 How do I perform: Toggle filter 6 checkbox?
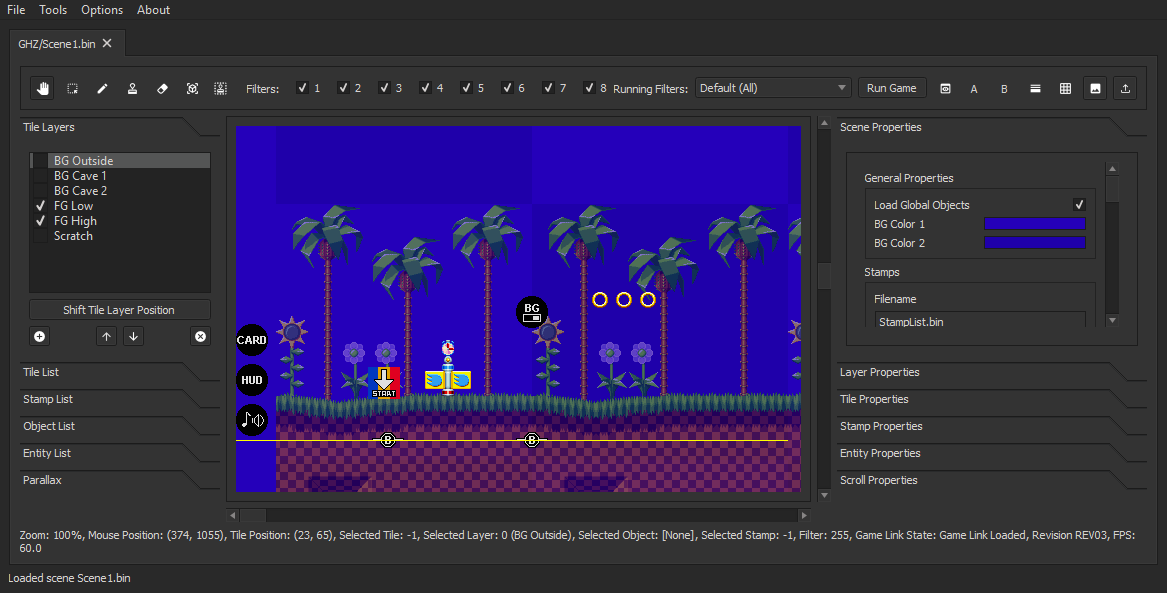[x=507, y=88]
